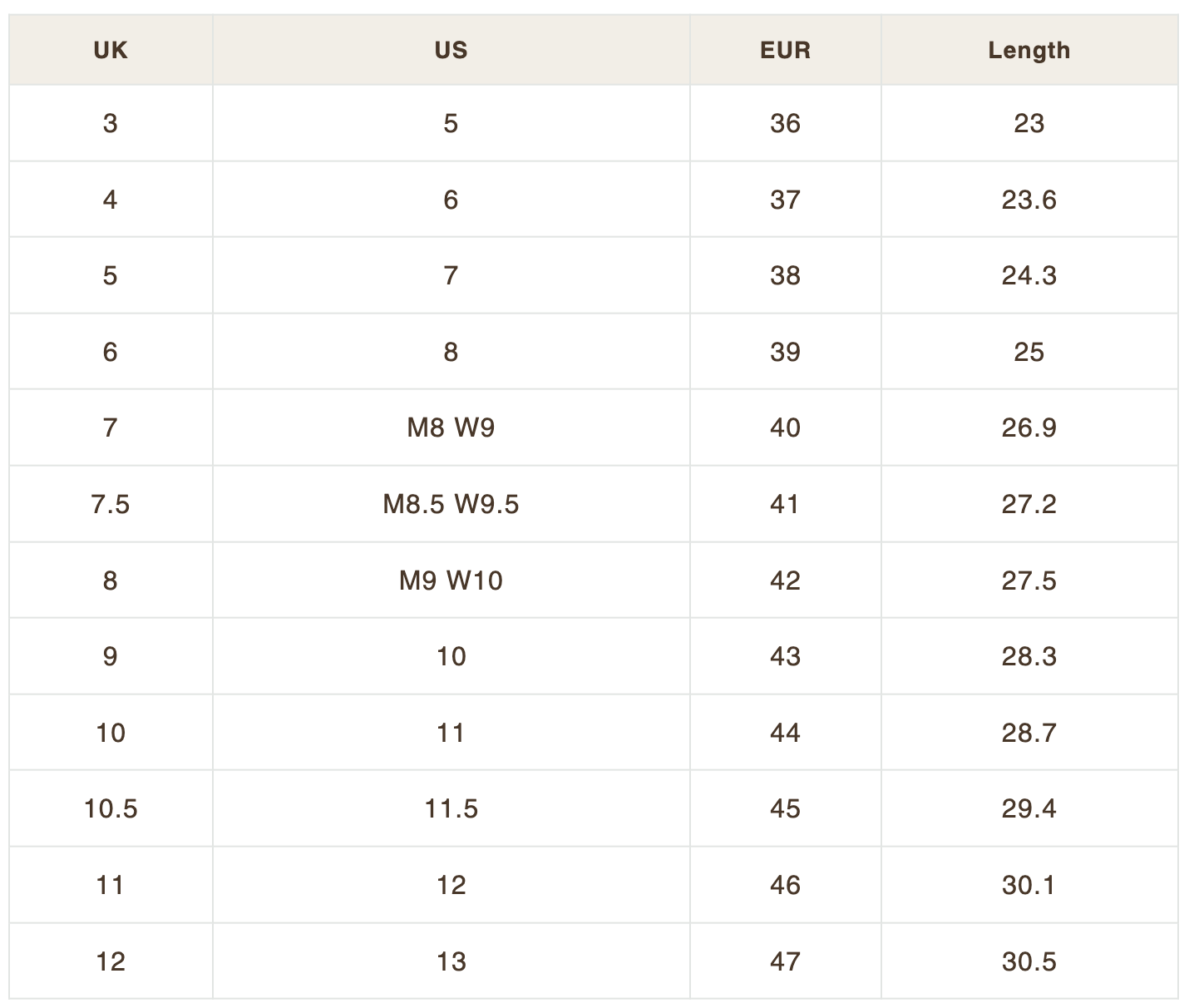Click the EUR size 36 cell
The height and width of the screenshot is (1008, 1189).
click(786, 123)
